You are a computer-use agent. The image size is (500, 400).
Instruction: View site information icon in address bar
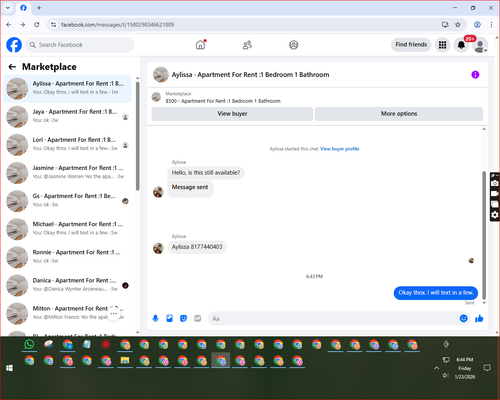tap(53, 25)
